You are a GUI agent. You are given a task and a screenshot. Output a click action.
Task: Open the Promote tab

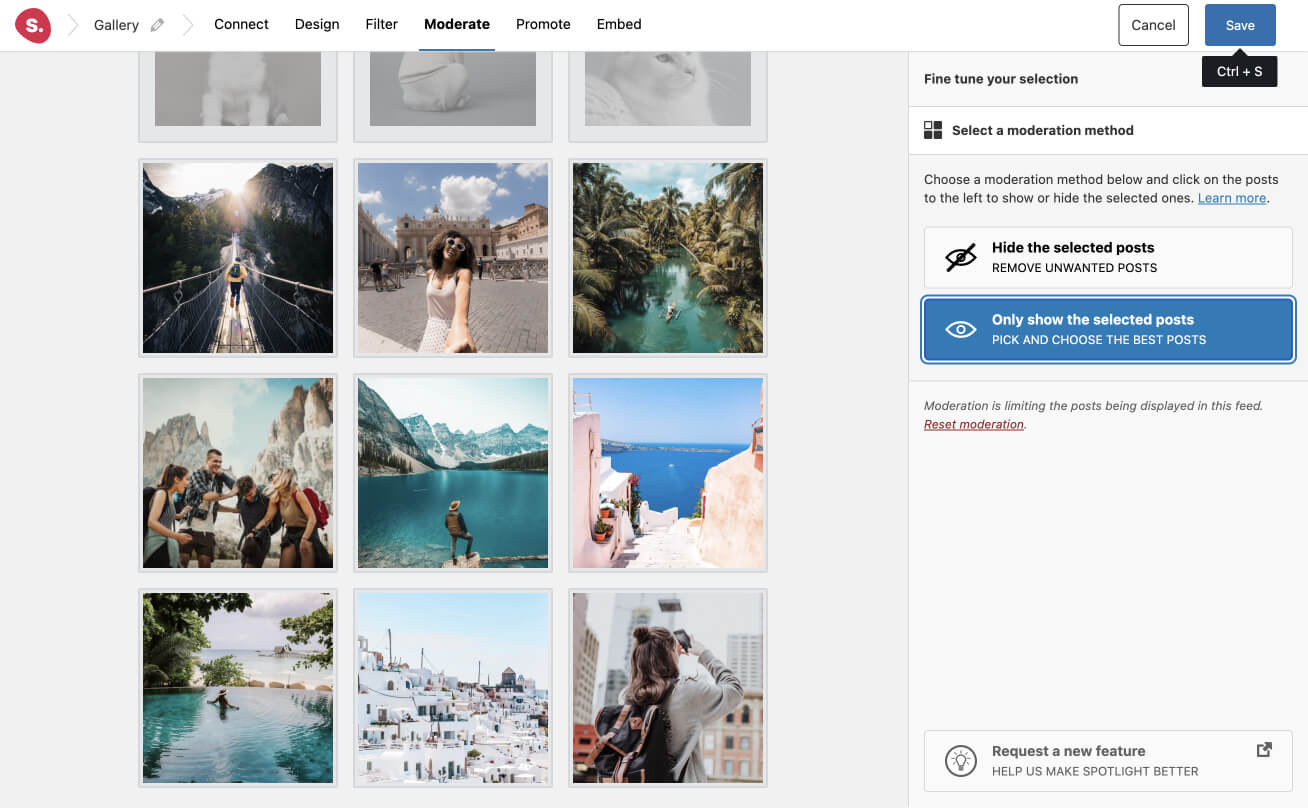pos(543,24)
